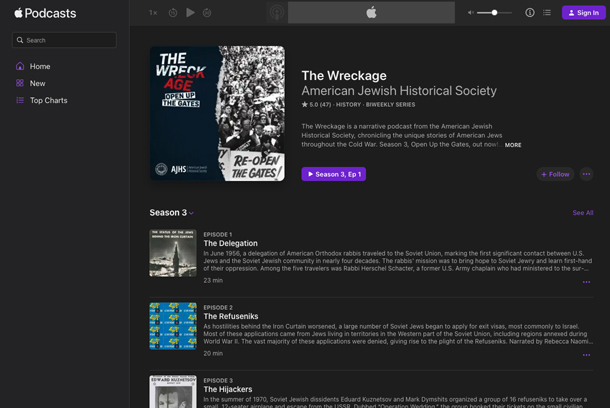The image size is (610, 408).
Task: Click the search magnifier icon
Action: click(20, 40)
